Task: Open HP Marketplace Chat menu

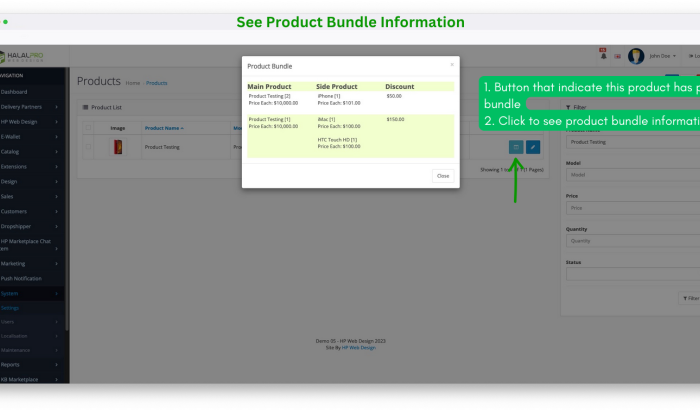Action: coord(31,245)
